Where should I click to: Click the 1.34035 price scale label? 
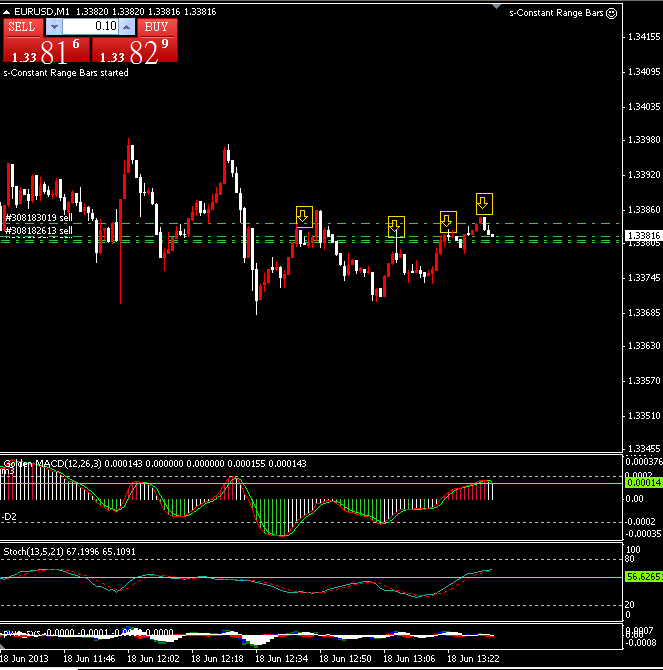coord(644,106)
